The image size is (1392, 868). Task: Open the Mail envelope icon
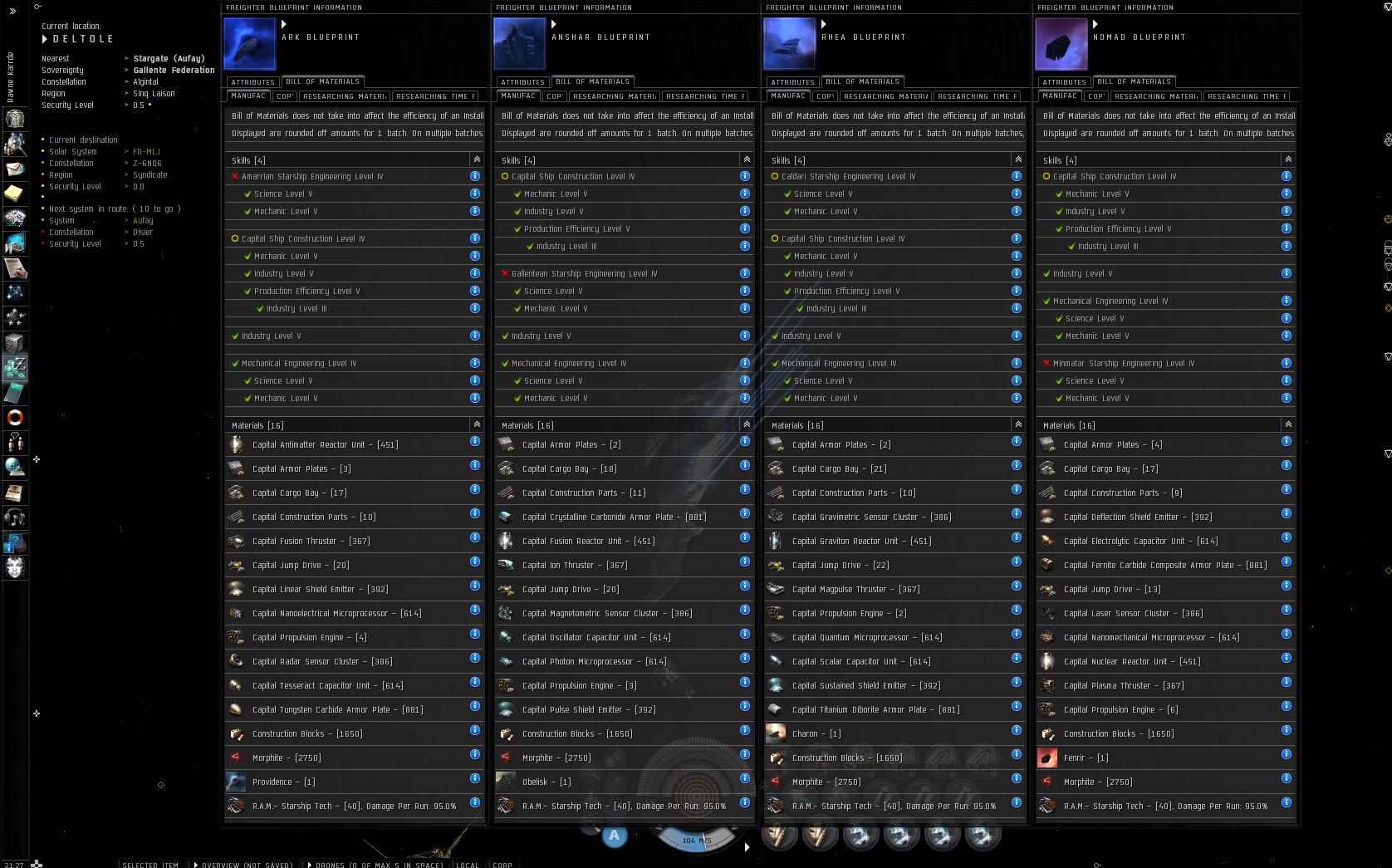[x=15, y=169]
